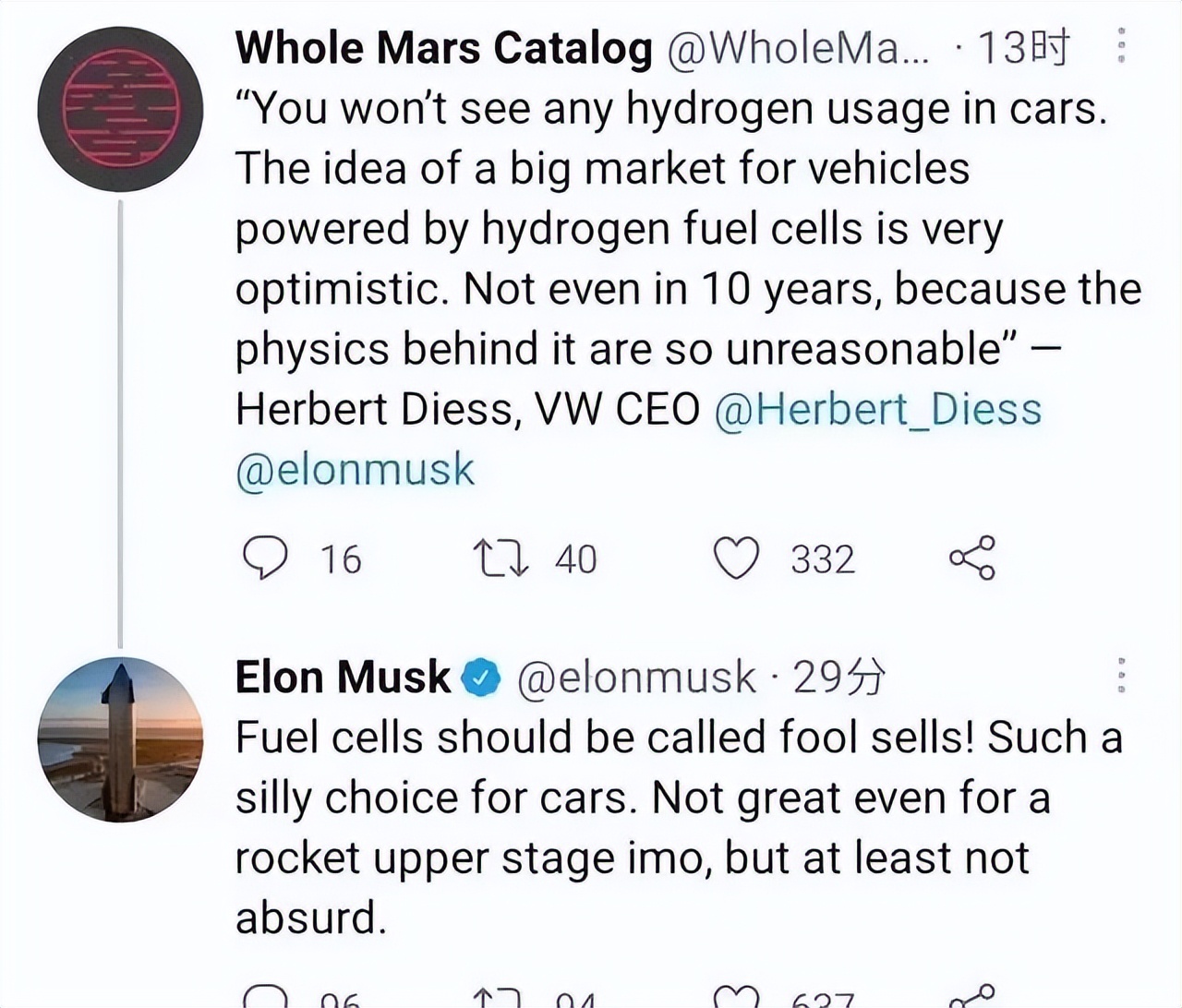Image resolution: width=1182 pixels, height=1008 pixels.
Task: Reply to Elon Musk's fool sells tweet
Action: click(264, 995)
